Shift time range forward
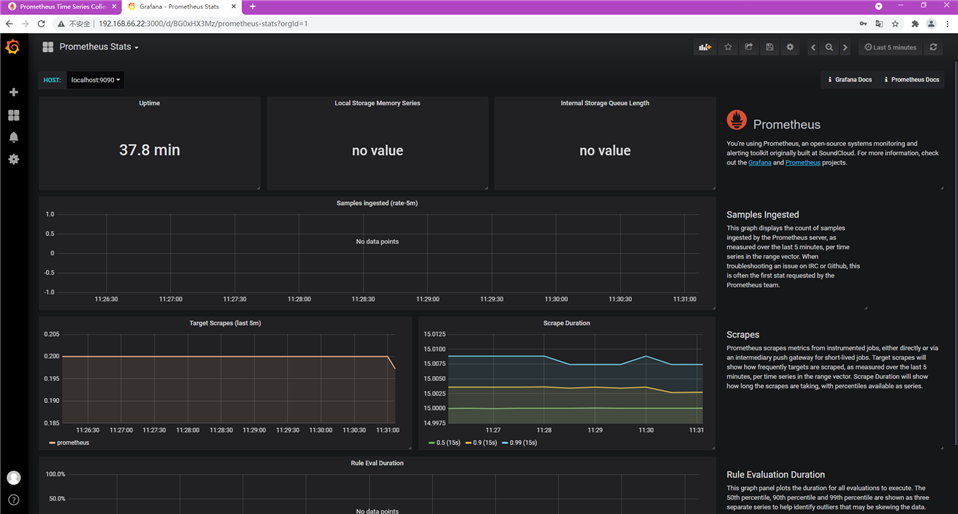Image resolution: width=958 pixels, height=514 pixels. pyautogui.click(x=845, y=47)
